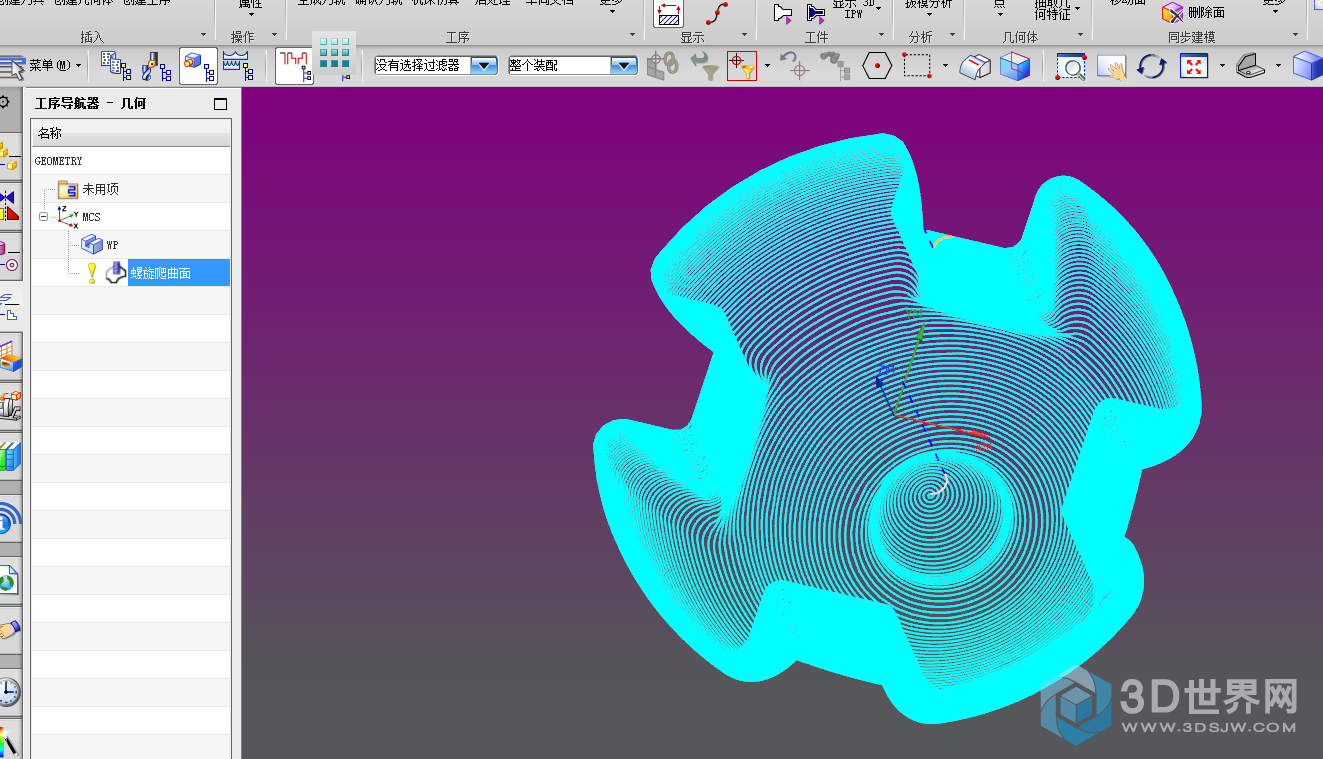Click the 删除面 button label

click(x=1206, y=12)
